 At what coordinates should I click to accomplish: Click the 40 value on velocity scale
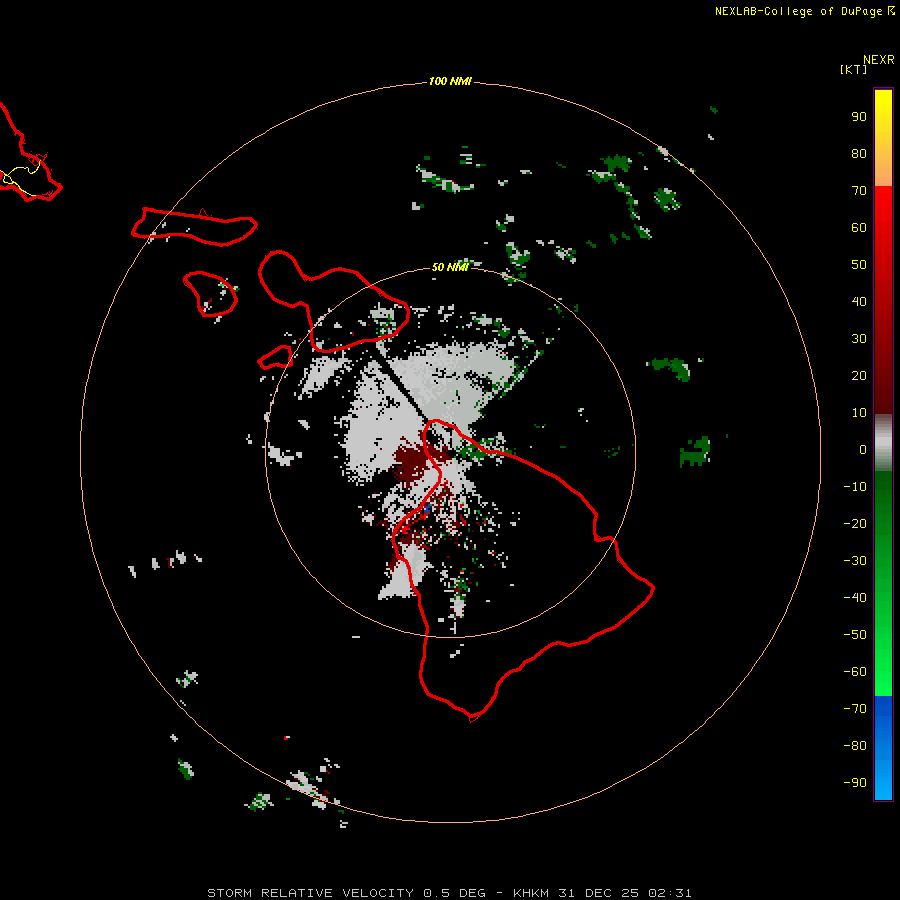pyautogui.click(x=859, y=301)
